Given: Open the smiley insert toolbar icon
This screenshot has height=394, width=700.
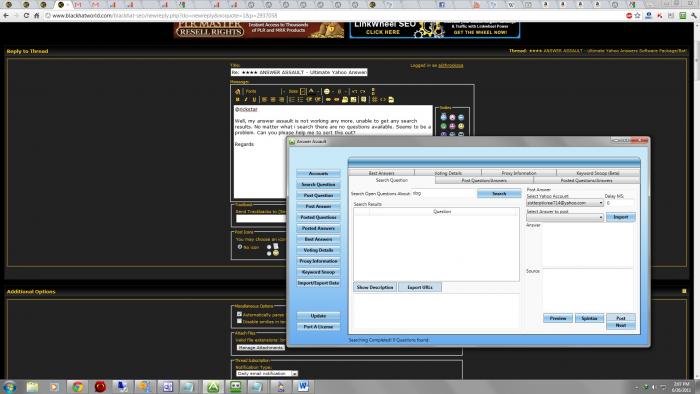Looking at the screenshot, I should coord(327,91).
